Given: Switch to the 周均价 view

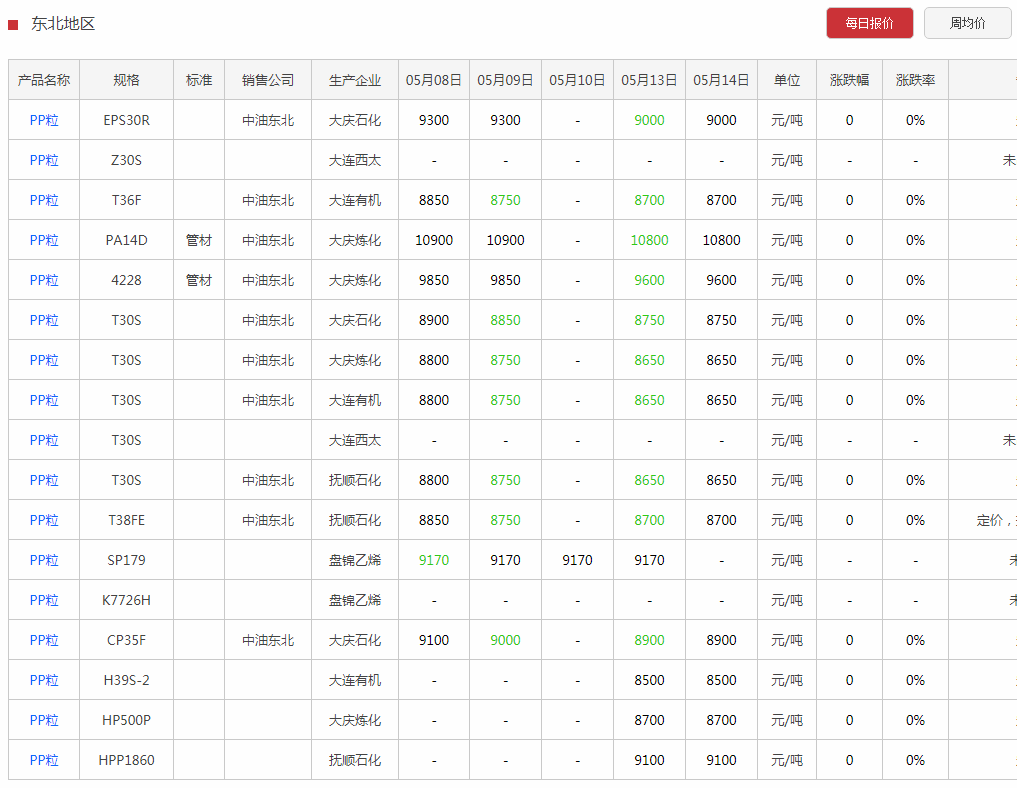Looking at the screenshot, I should coord(966,23).
